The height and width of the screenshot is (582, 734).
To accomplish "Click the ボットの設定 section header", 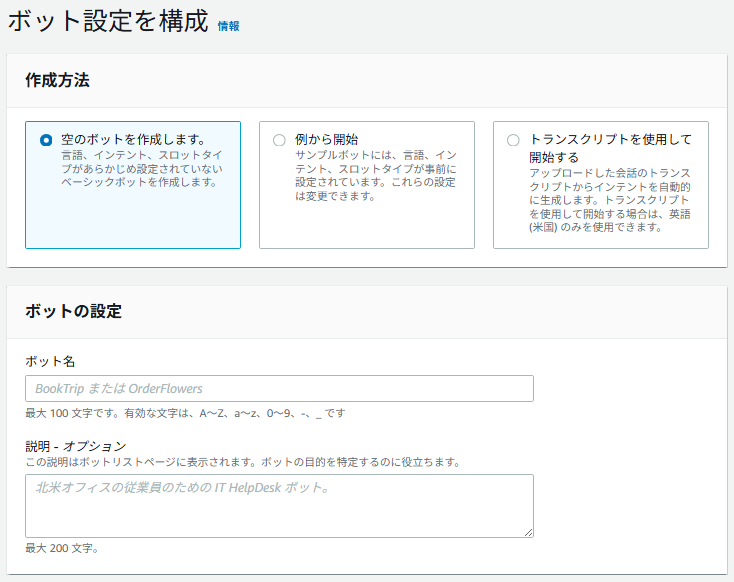I will (73, 311).
